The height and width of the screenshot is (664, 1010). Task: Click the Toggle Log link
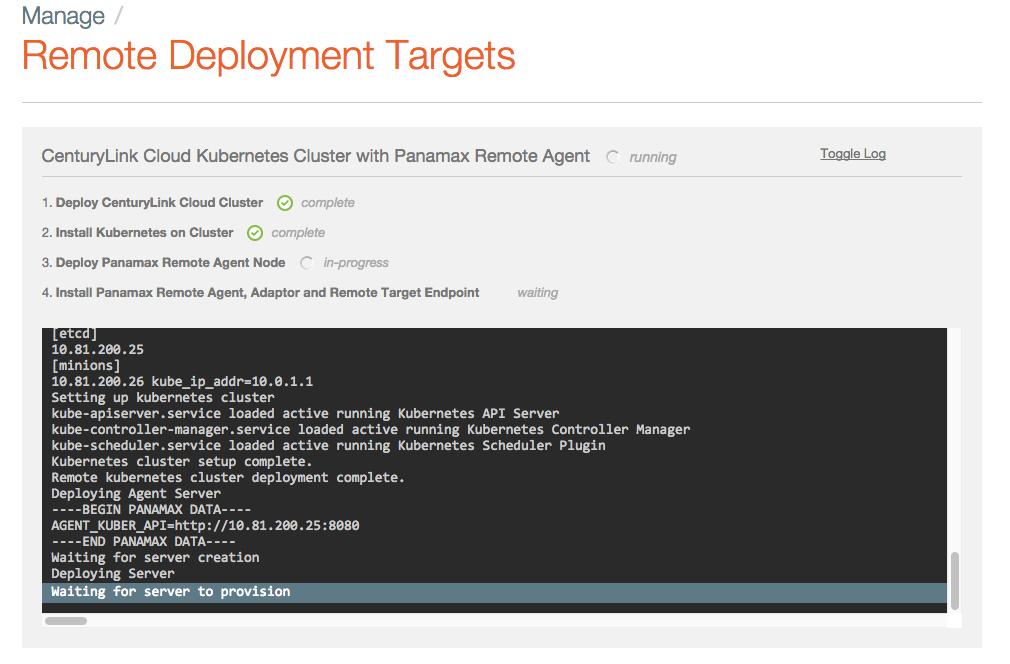pos(853,154)
